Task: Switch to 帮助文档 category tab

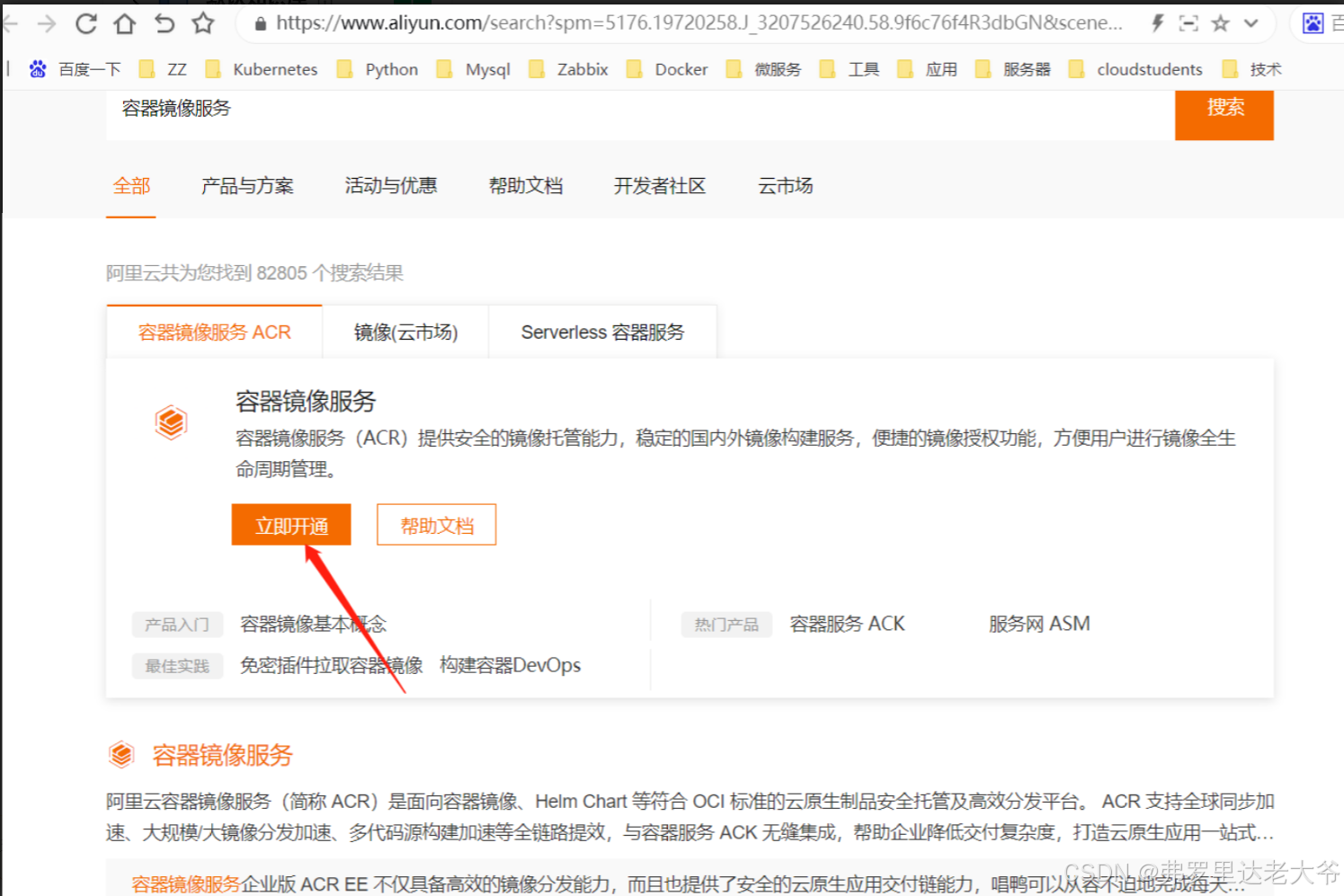Action: [526, 186]
